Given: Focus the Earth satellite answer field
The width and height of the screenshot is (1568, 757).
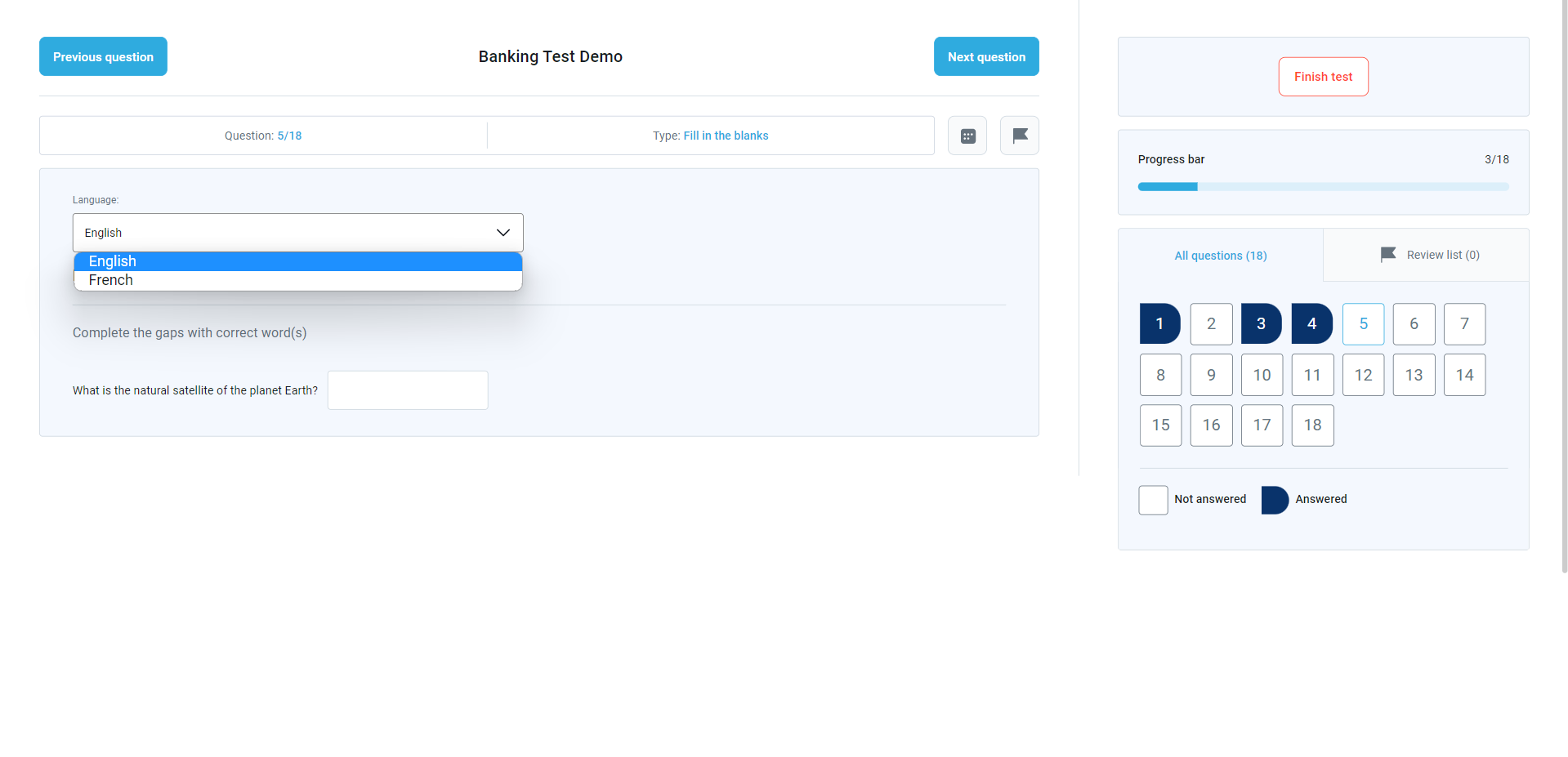Looking at the screenshot, I should coord(408,390).
